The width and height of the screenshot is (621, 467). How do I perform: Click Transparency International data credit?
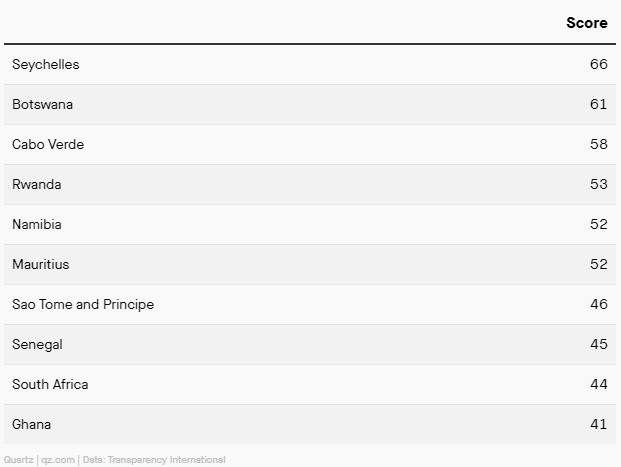pos(166,460)
